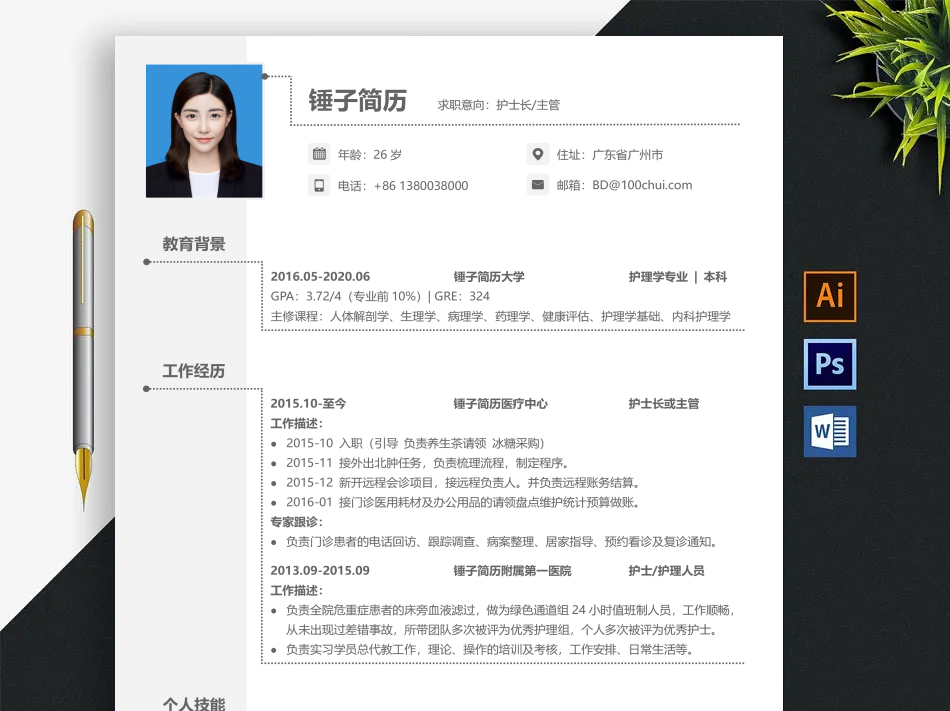Click the 年龄：26 岁 text
This screenshot has height=711, width=950.
[370, 154]
